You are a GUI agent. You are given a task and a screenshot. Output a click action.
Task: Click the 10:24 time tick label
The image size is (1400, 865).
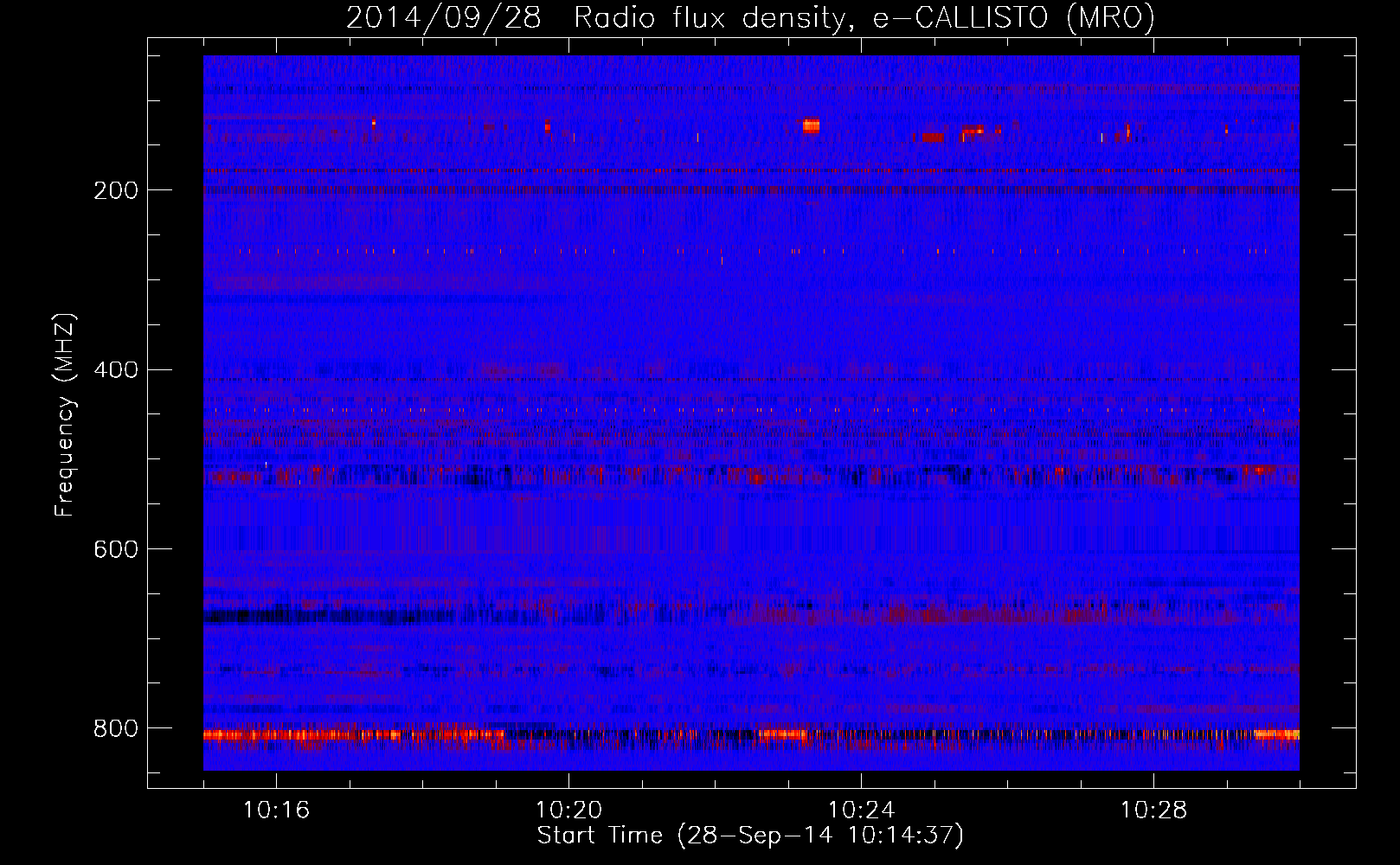click(x=861, y=810)
